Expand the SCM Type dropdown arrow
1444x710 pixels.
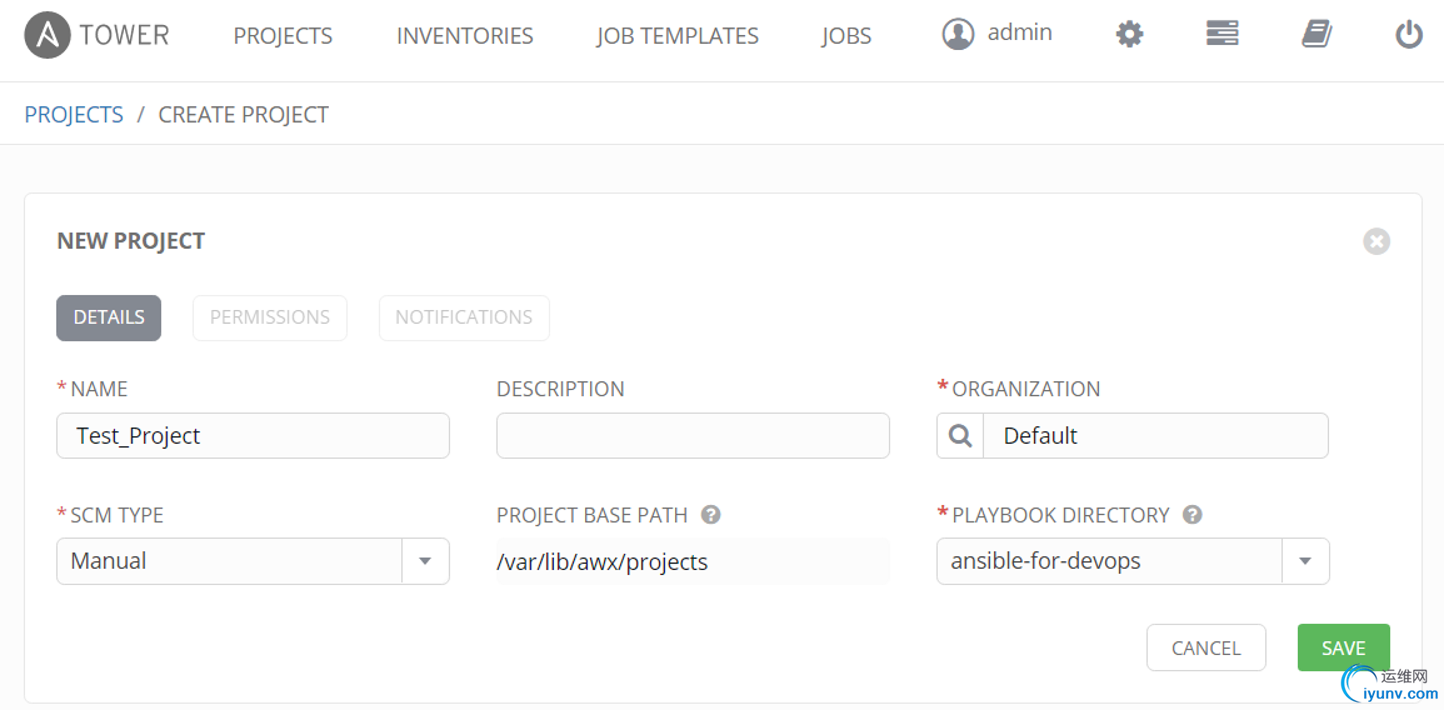[425, 561]
